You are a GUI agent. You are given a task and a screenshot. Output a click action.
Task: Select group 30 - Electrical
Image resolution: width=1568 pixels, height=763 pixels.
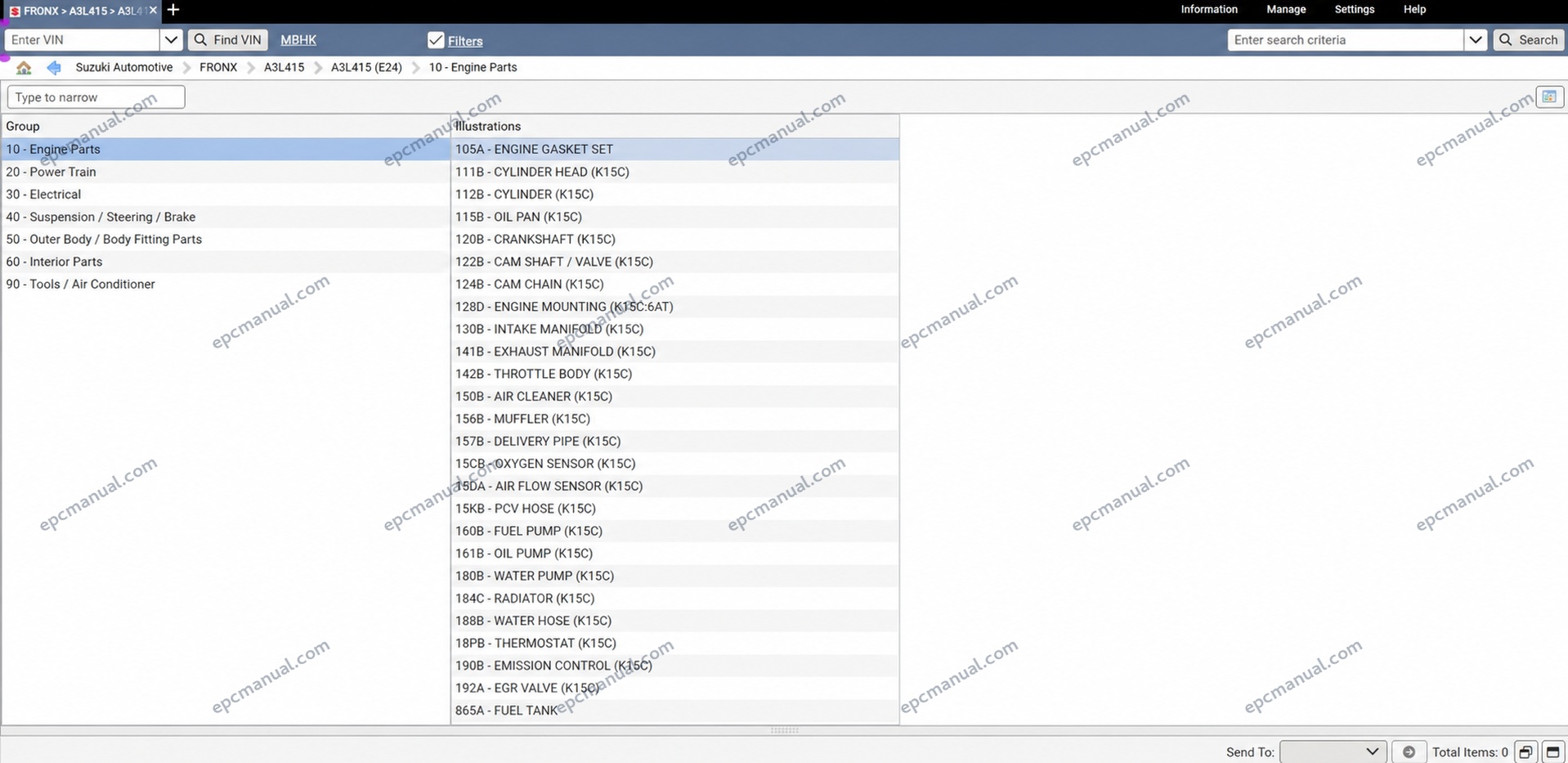226,195
